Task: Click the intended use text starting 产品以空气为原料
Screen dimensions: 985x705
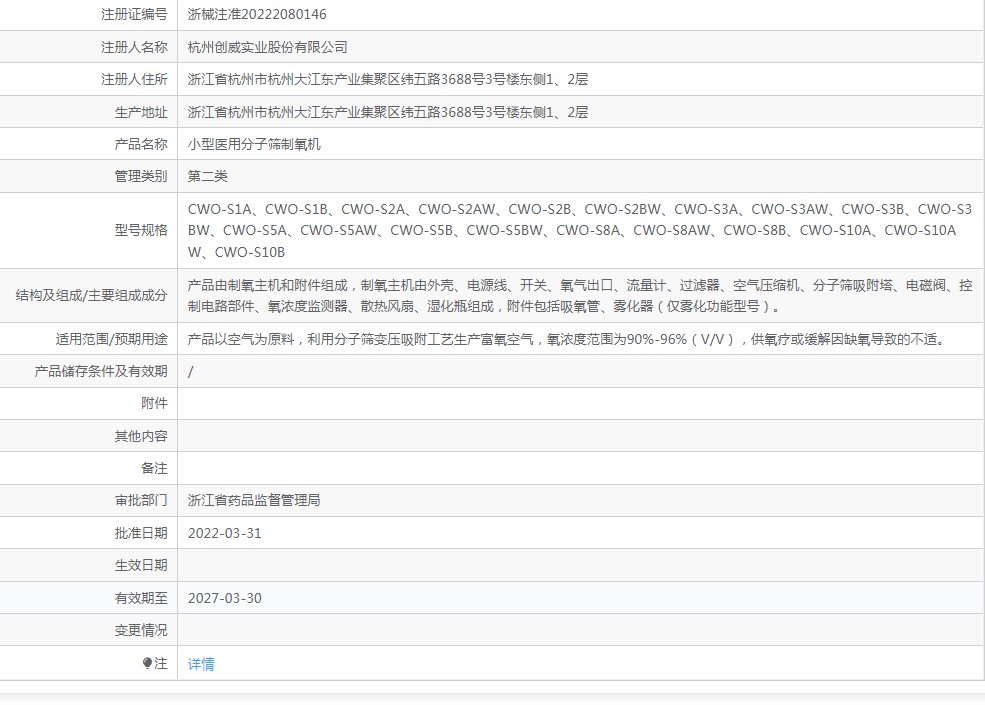Action: click(566, 339)
